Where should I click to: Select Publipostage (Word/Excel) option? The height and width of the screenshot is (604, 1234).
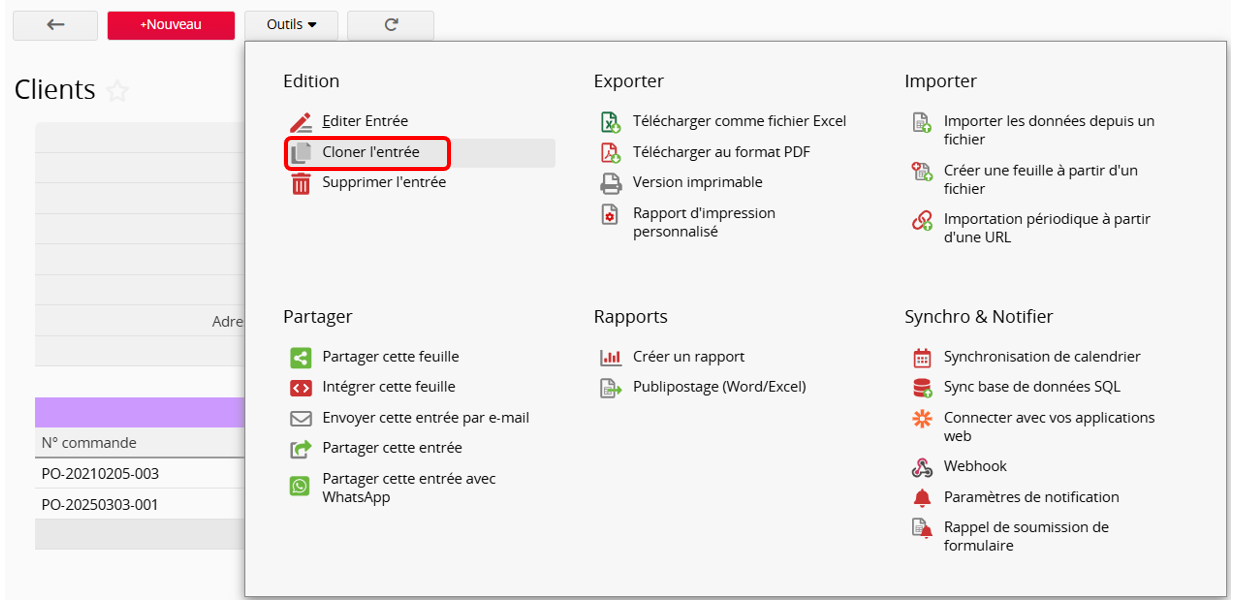[x=718, y=387]
